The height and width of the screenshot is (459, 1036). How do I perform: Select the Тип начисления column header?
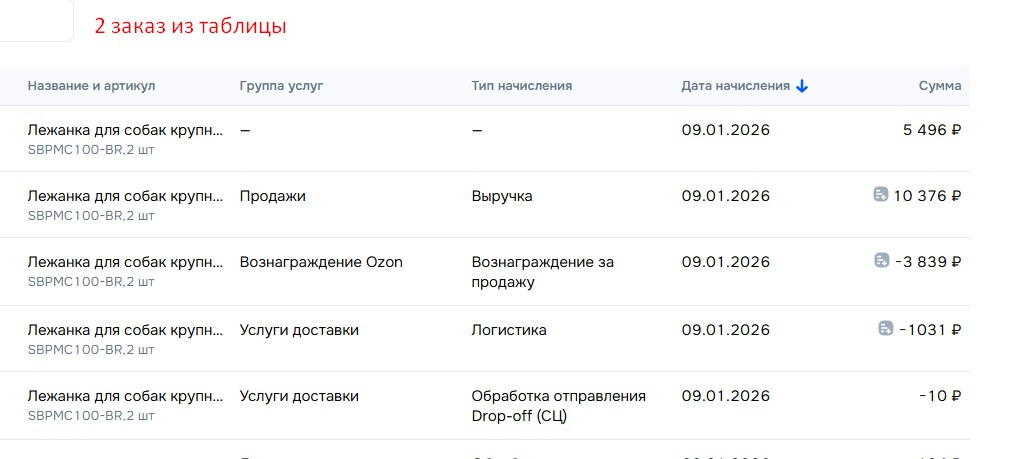point(521,86)
